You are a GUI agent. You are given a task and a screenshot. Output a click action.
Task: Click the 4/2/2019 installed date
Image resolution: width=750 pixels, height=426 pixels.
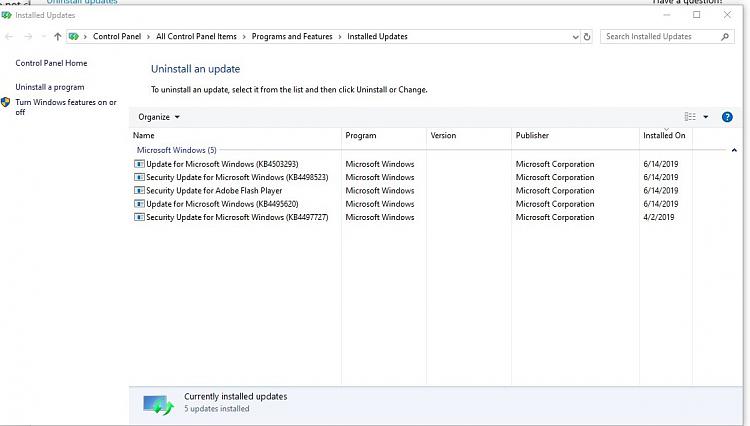tap(659, 218)
